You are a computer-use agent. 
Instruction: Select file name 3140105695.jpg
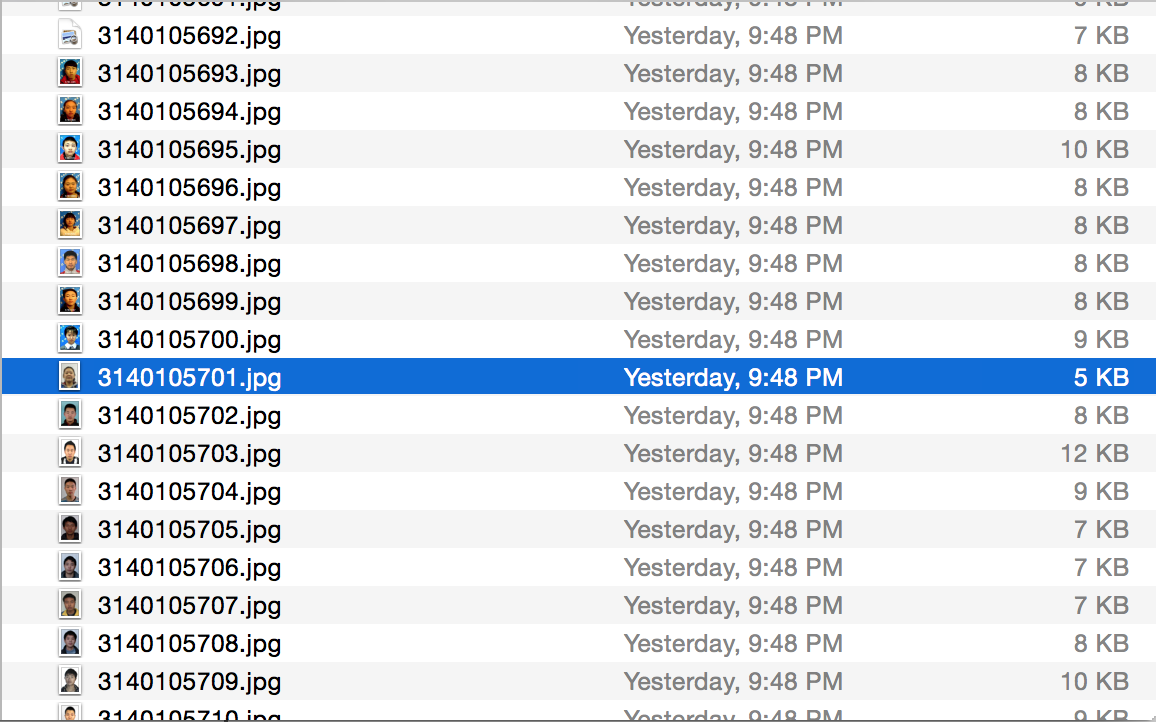point(189,150)
